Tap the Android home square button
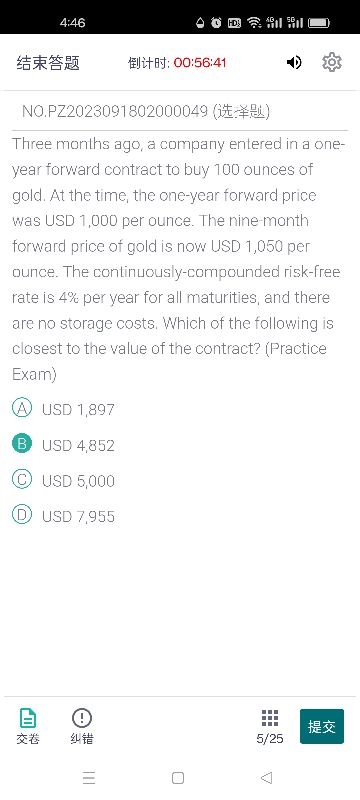This screenshot has width=360, height=800. coord(178,778)
